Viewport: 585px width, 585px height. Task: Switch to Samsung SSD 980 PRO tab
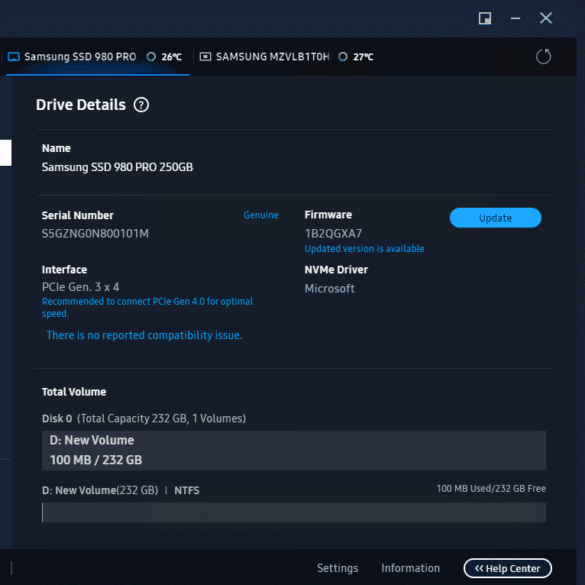(97, 57)
